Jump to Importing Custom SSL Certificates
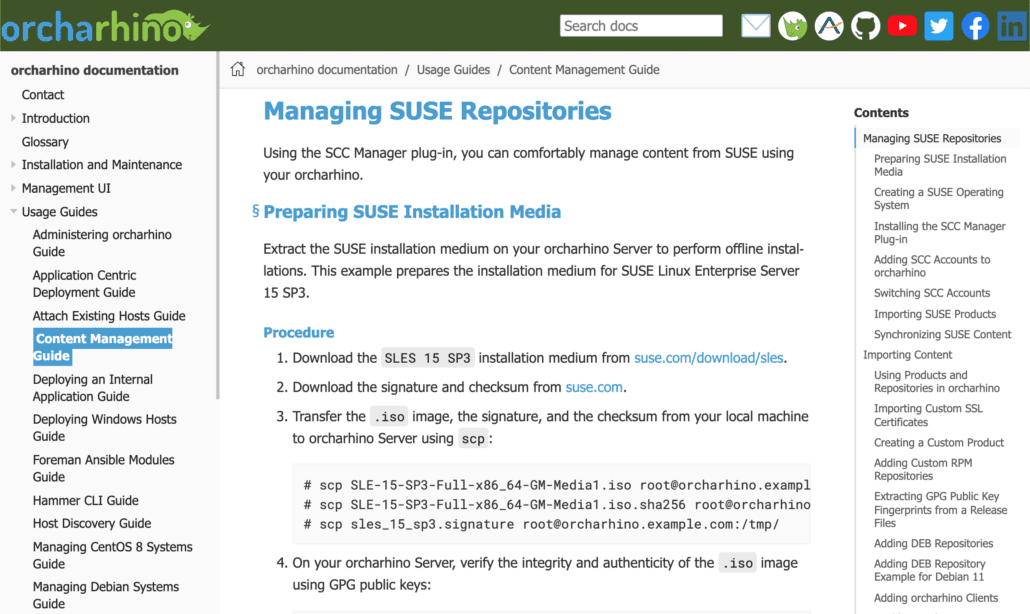1030x614 pixels. tap(928, 415)
